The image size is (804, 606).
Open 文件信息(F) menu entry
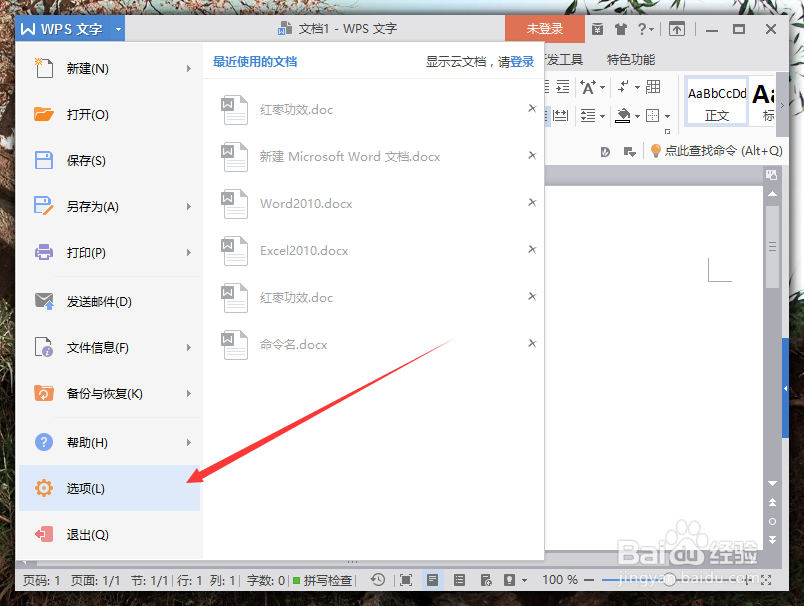click(109, 348)
